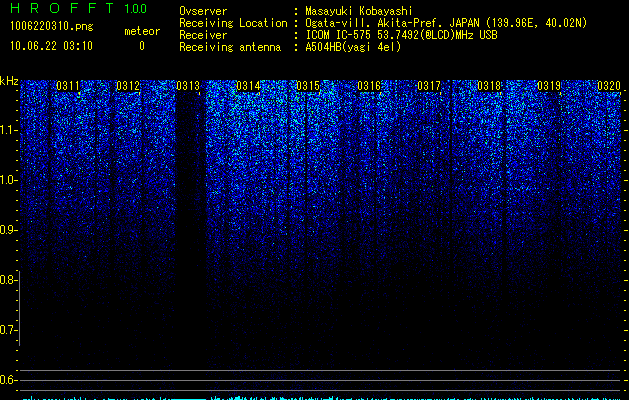Screen dimensions: 629x400
Task: Click the Receiving antenna label
Action: (230, 47)
